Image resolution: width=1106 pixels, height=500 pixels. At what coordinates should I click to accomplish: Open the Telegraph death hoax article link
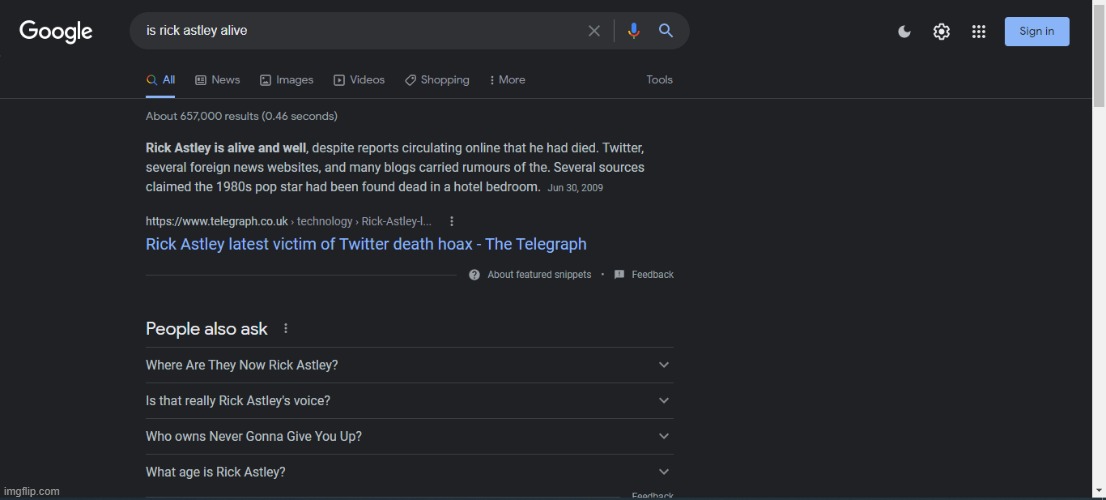point(366,244)
